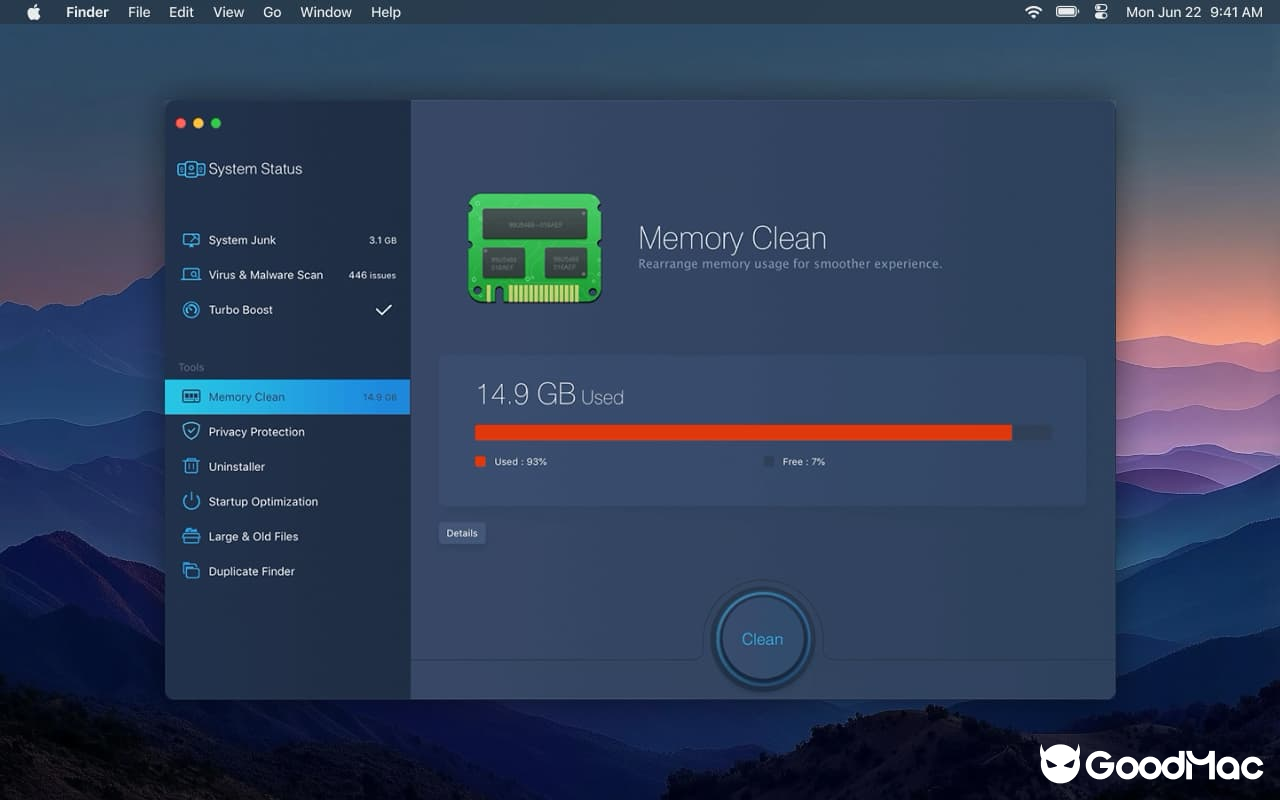Screen dimensions: 1280x800
Task: Open the Finder menu
Action: coord(87,12)
